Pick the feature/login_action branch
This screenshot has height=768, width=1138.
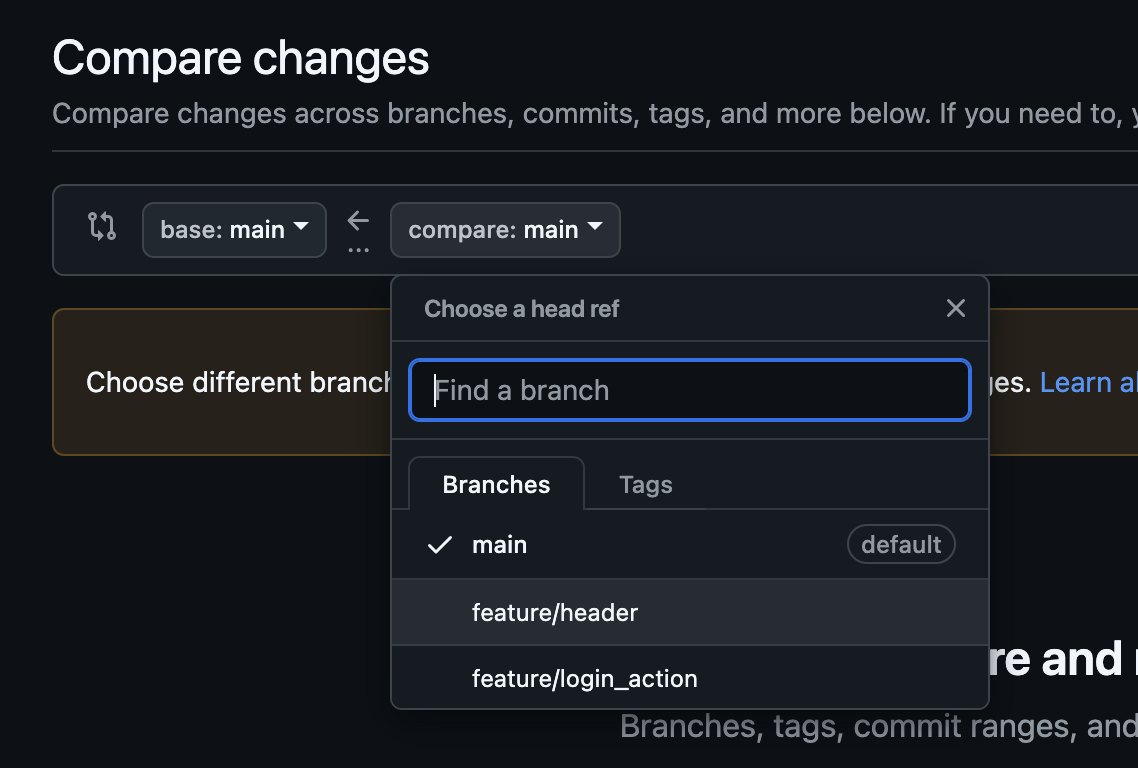tap(689, 678)
